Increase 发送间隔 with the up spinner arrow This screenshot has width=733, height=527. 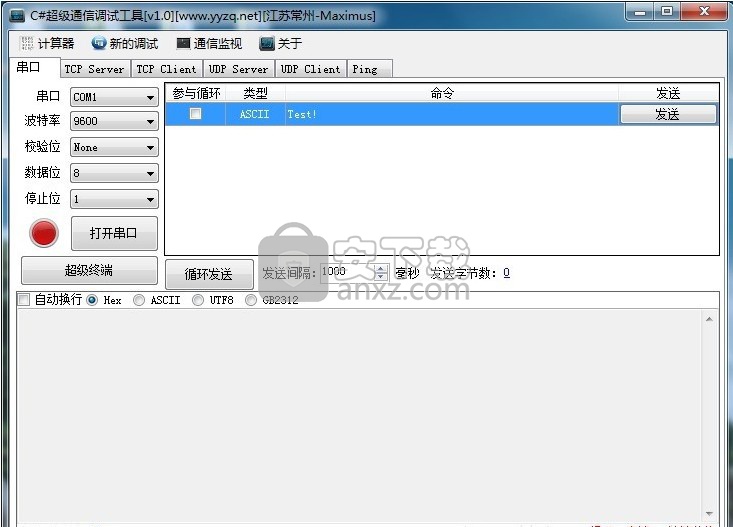tap(381, 268)
